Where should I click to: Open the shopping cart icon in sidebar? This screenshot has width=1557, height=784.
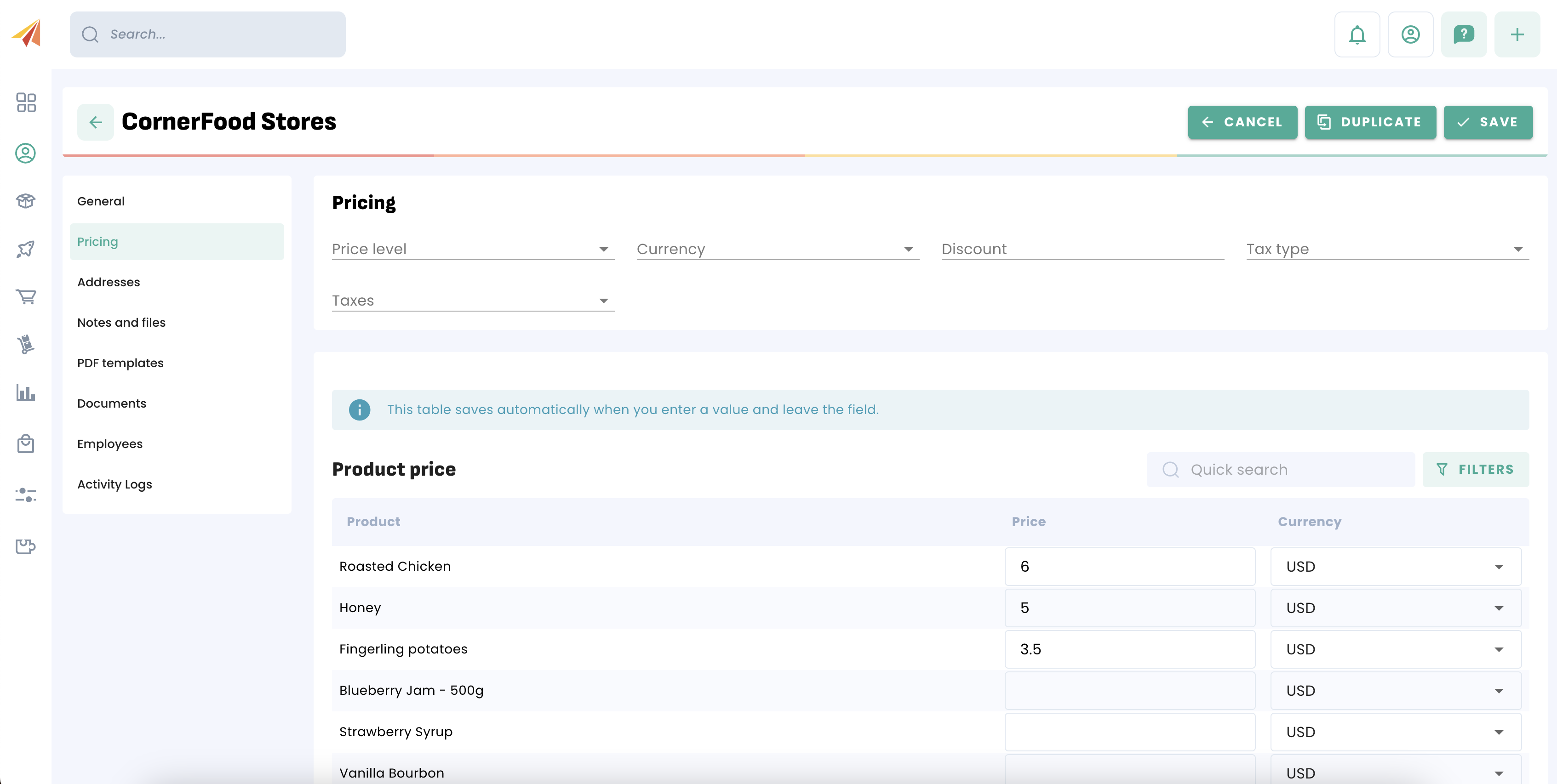click(25, 296)
